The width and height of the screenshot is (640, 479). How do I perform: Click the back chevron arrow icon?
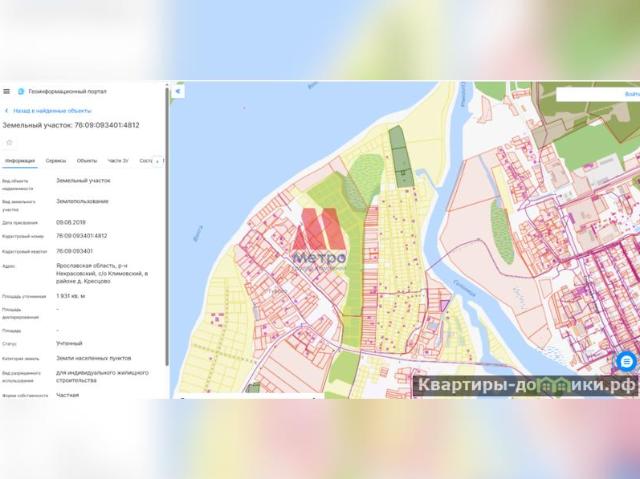point(7,111)
